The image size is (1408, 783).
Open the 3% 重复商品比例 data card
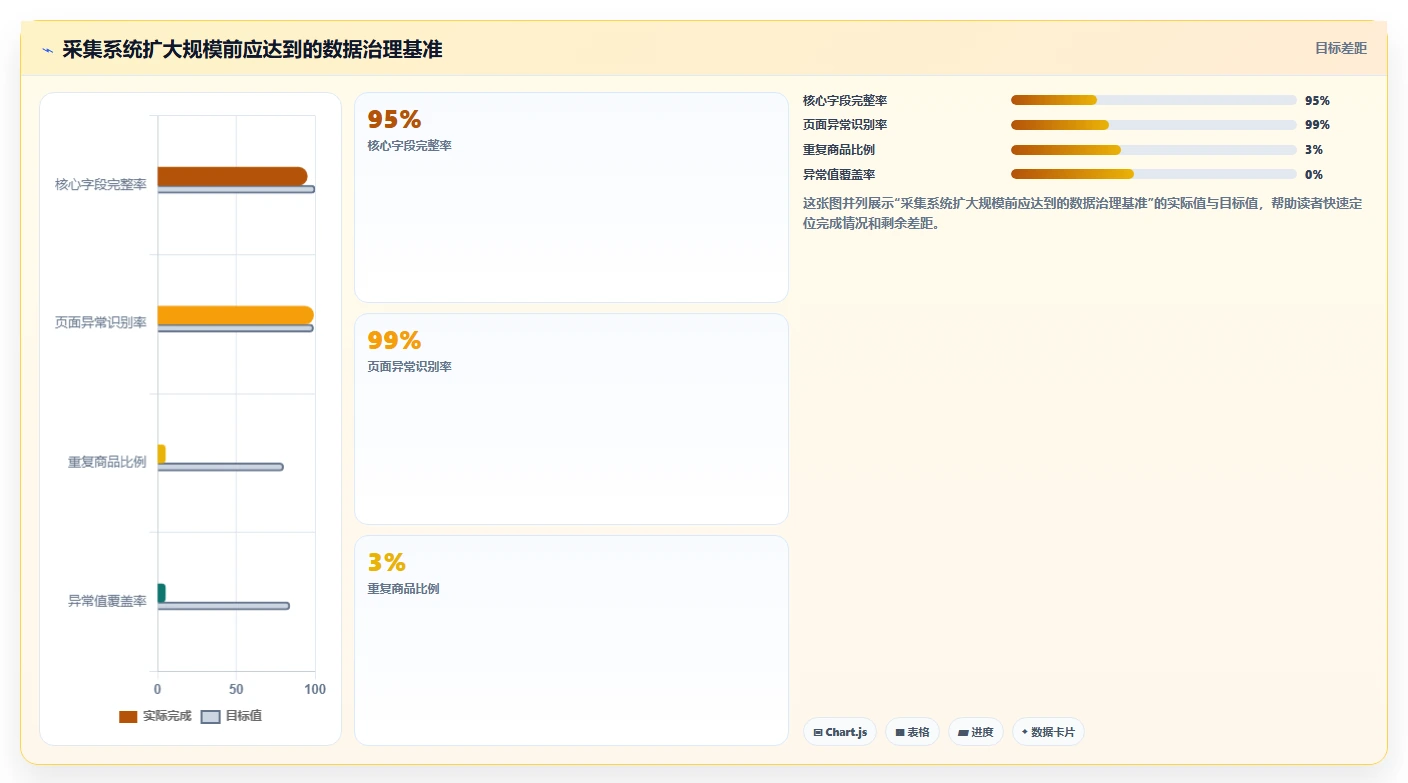click(571, 640)
